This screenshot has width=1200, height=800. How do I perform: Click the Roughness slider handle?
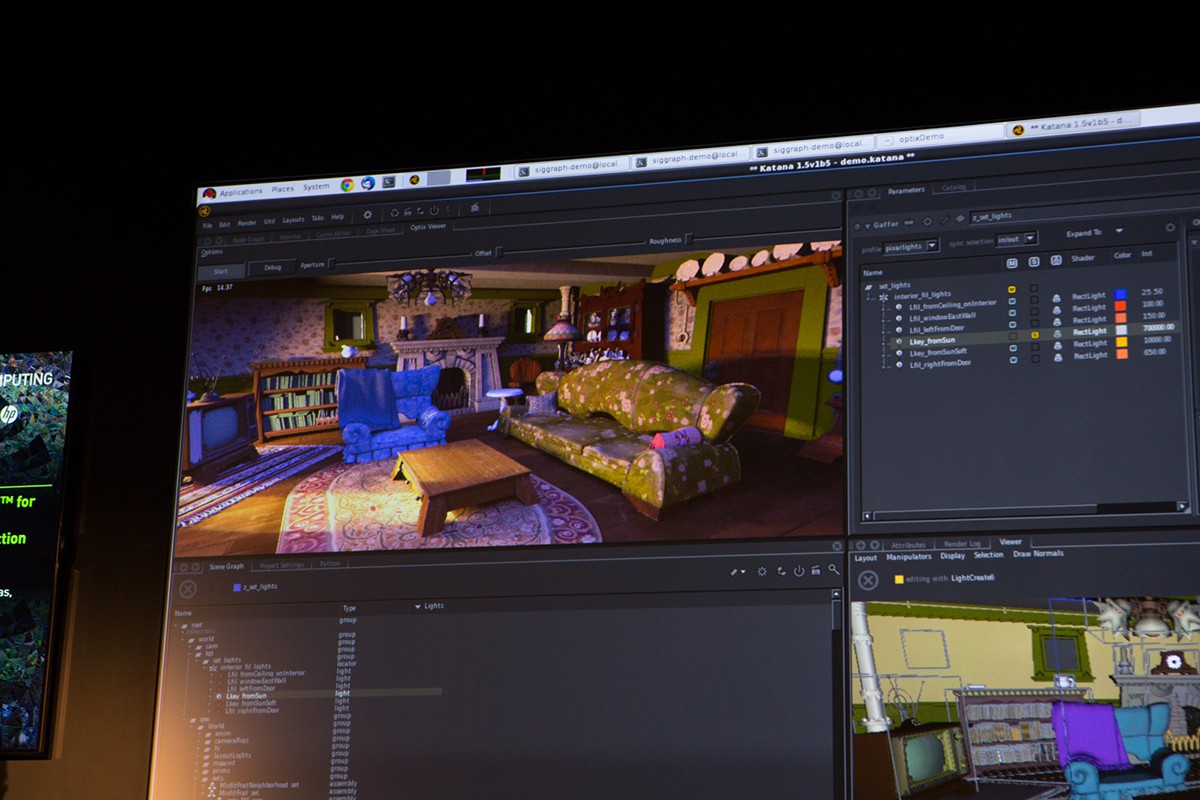pos(687,239)
